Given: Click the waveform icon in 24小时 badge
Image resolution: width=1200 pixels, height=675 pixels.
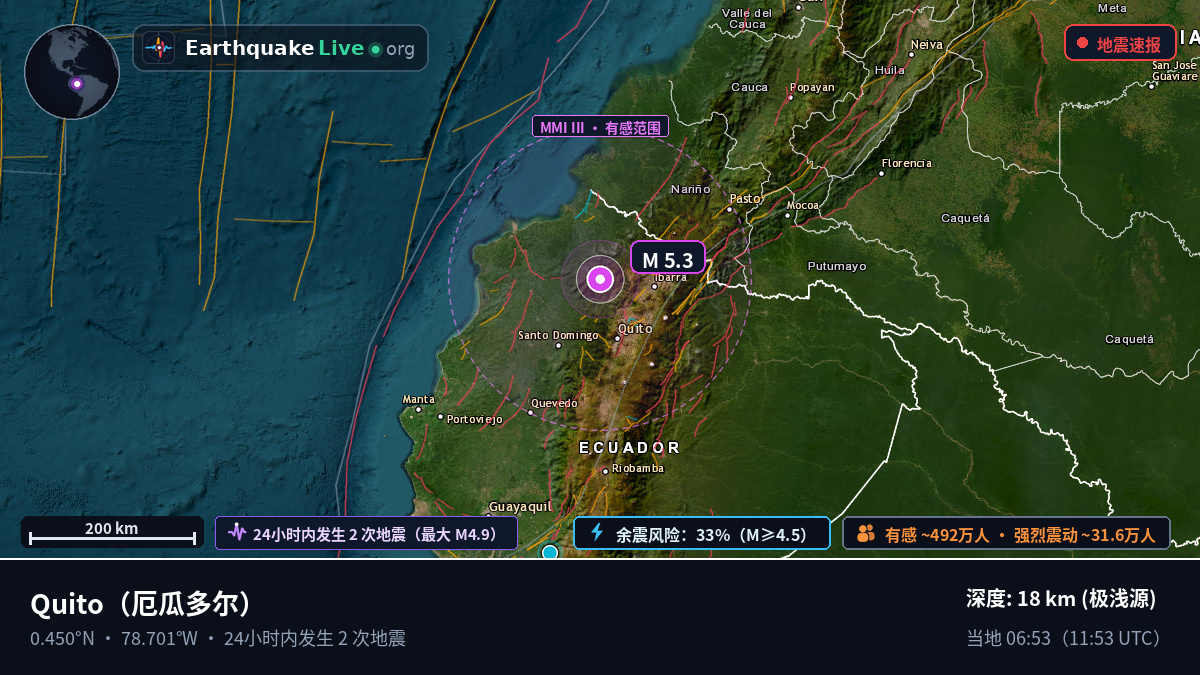Looking at the screenshot, I should 237,532.
